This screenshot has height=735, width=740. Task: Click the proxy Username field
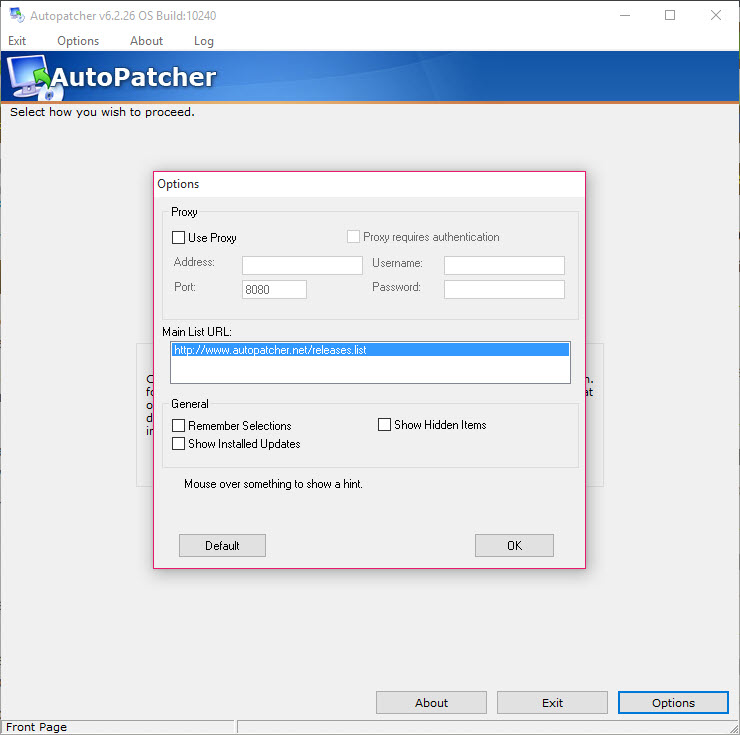(504, 265)
